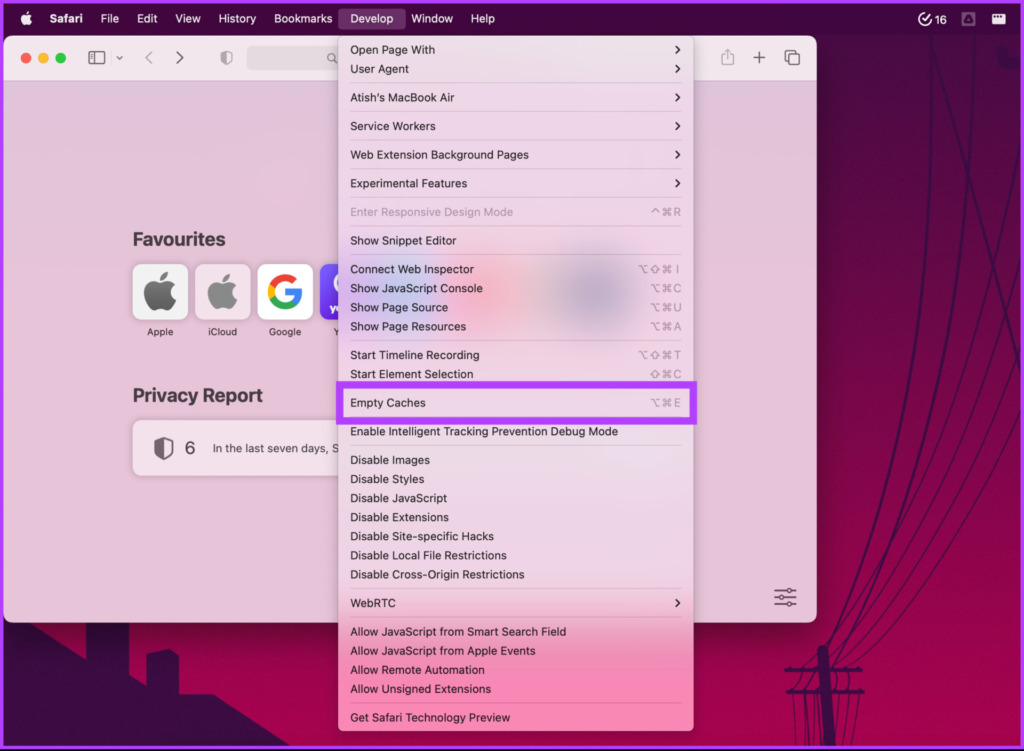
Task: Expand the User Agent submenu
Action: coord(515,69)
